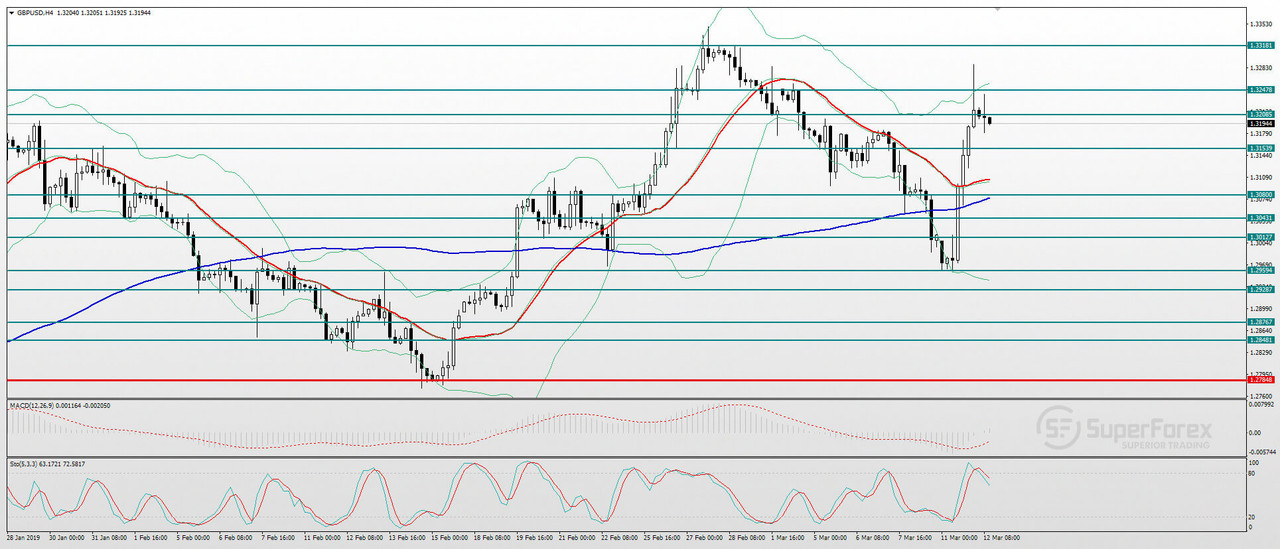Image resolution: width=1280 pixels, height=549 pixels.
Task: Select the 1.30127 horizontal line price tag
Action: pyautogui.click(x=1260, y=237)
